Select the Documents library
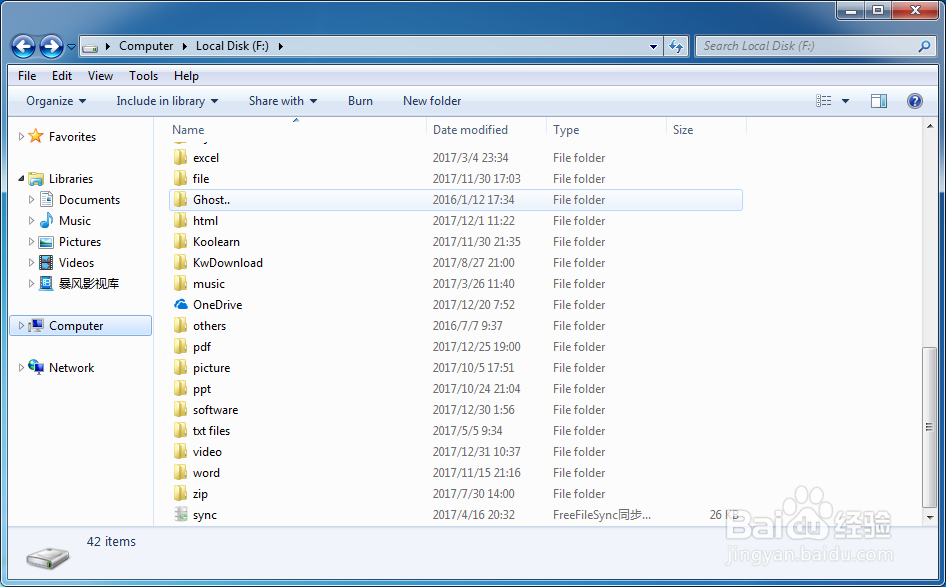The height and width of the screenshot is (587, 946). coord(89,200)
